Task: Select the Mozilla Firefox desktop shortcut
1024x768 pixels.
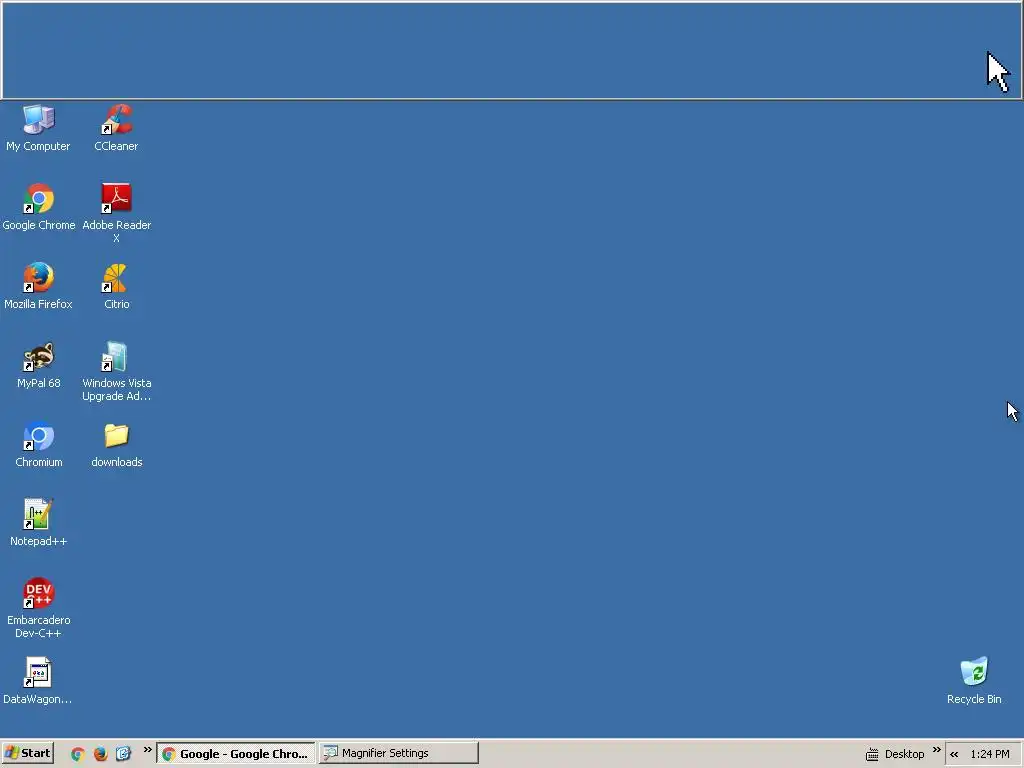Action: coord(38,286)
